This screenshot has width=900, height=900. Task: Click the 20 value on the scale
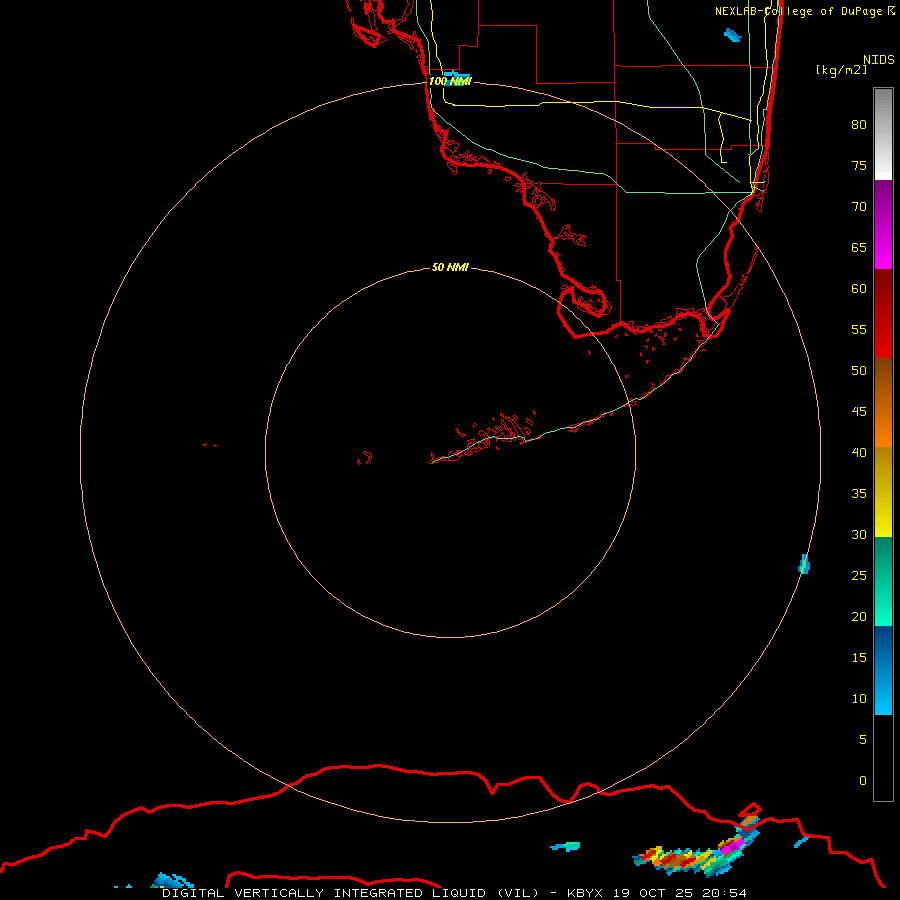pyautogui.click(x=859, y=616)
